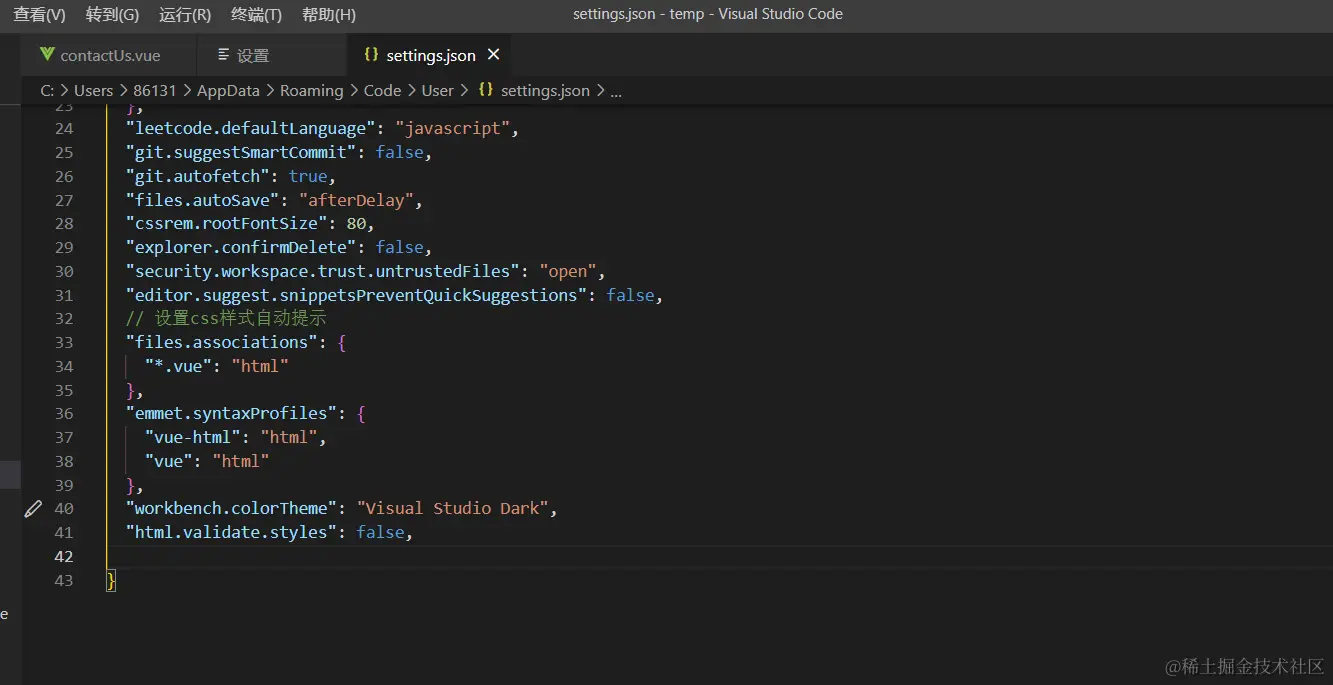Screen dimensions: 1333x685
Task: Click the C: breadcrumb segment
Action: (47, 90)
